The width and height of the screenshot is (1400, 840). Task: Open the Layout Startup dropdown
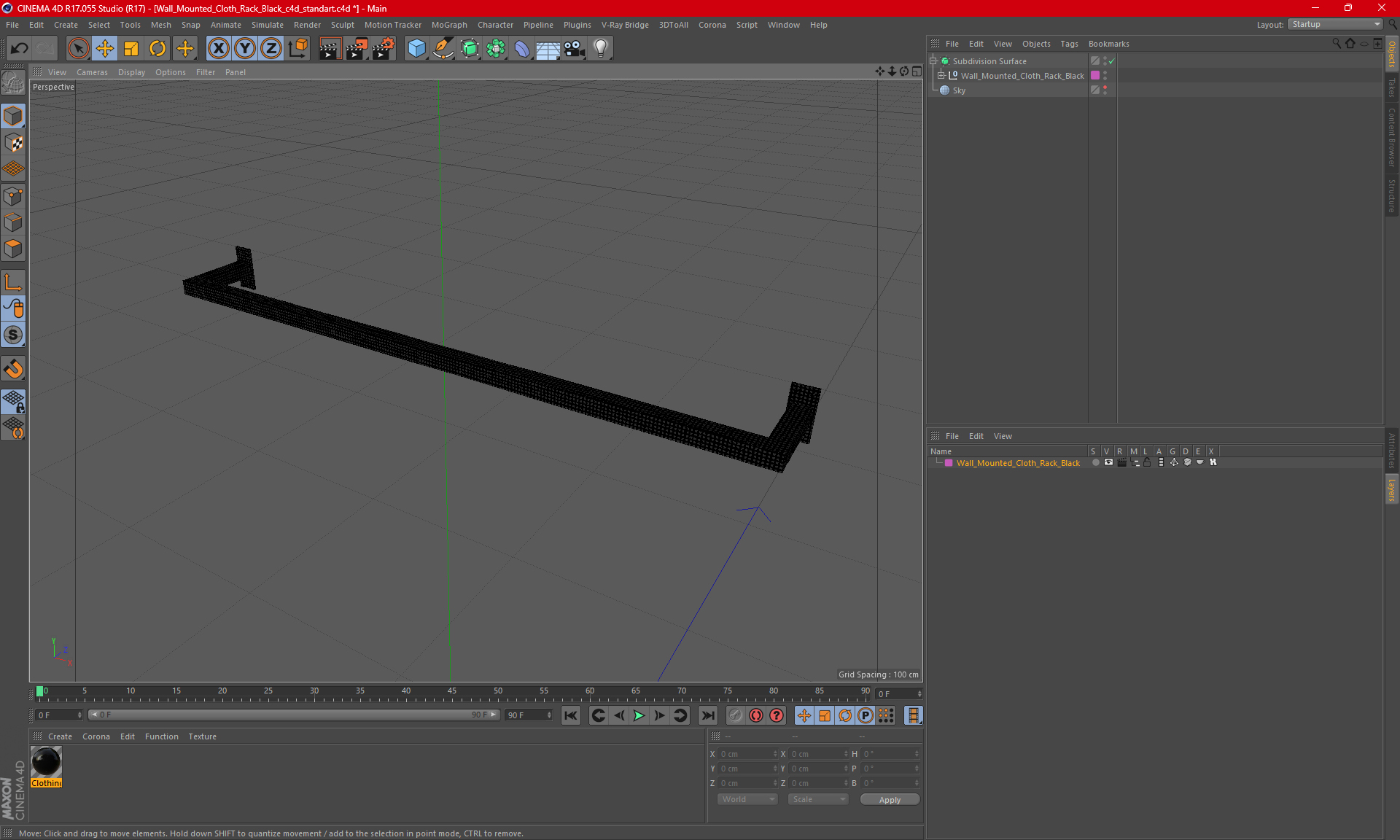click(x=1336, y=24)
